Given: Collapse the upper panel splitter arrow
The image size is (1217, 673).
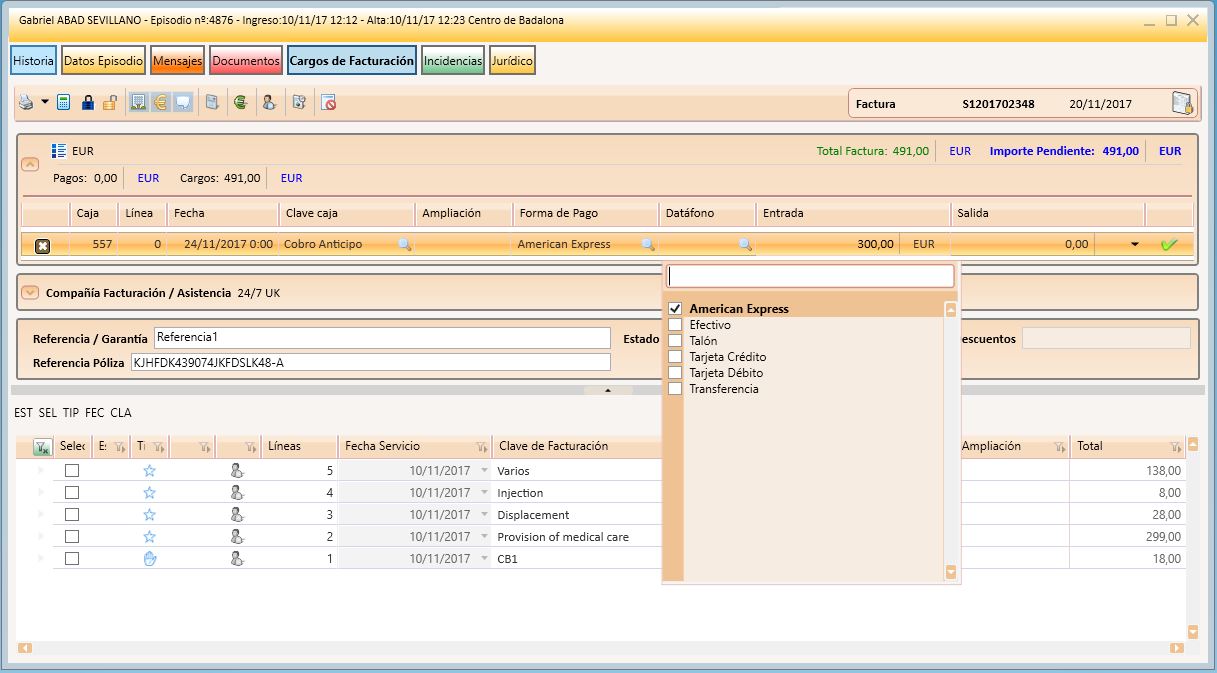Looking at the screenshot, I should coord(608,390).
